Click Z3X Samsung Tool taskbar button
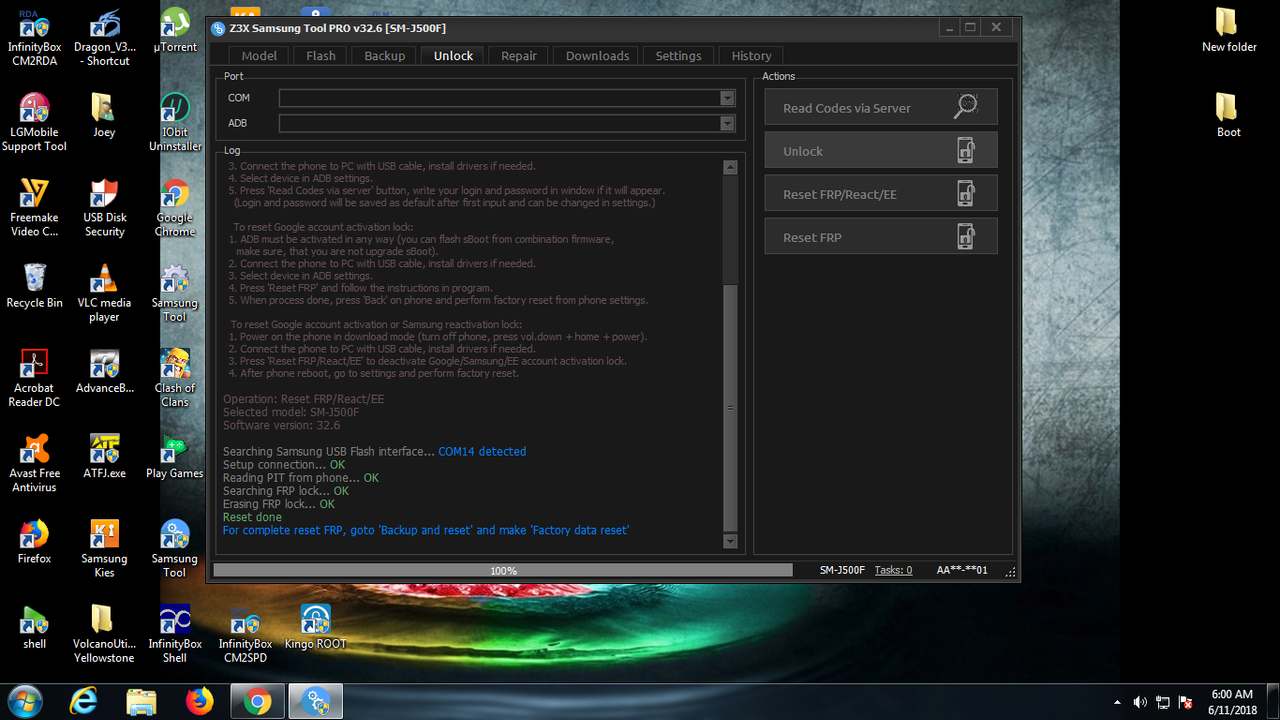Viewport: 1280px width, 720px height. [316, 701]
